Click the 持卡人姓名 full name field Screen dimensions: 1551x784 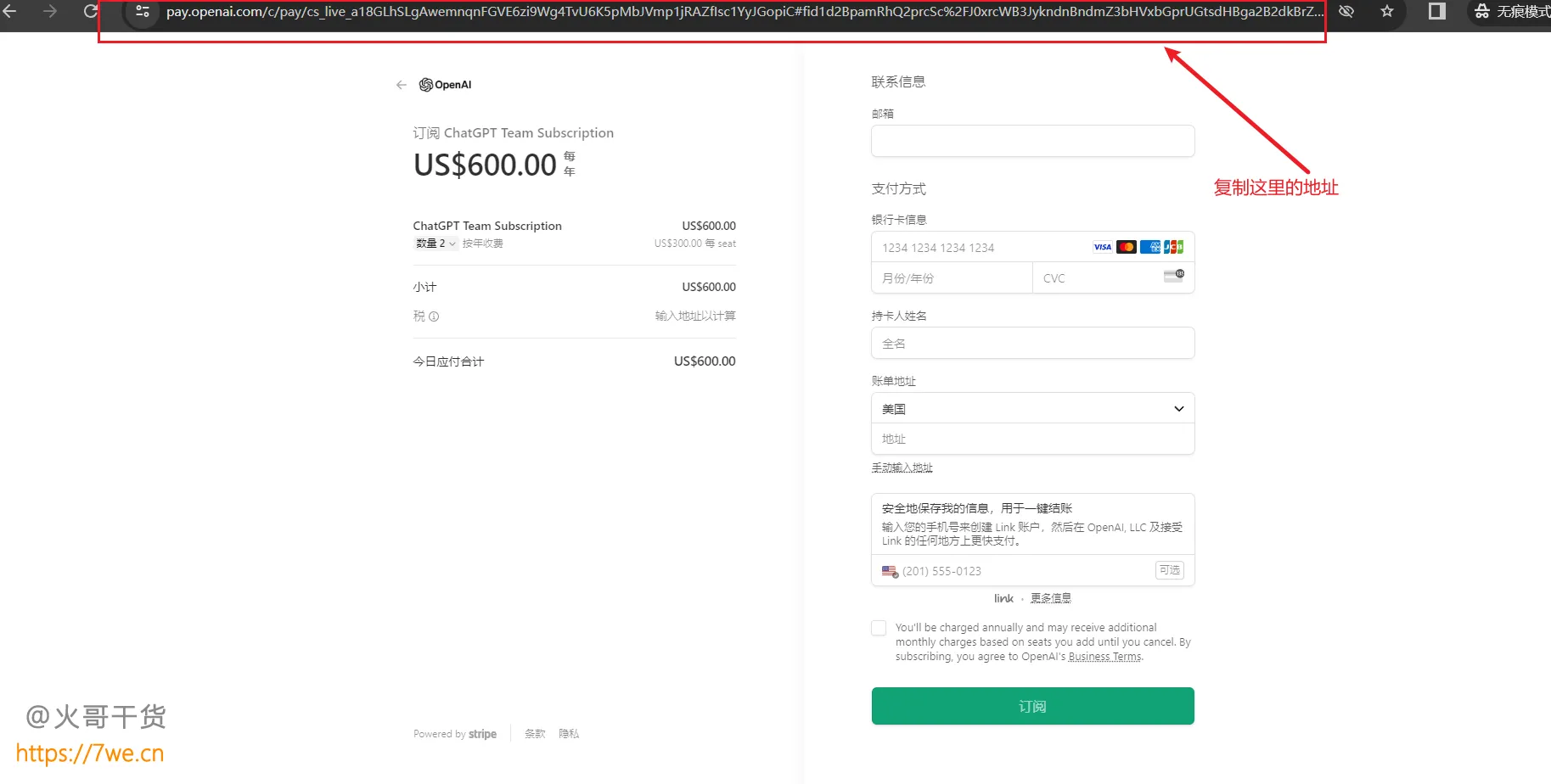tap(1032, 344)
